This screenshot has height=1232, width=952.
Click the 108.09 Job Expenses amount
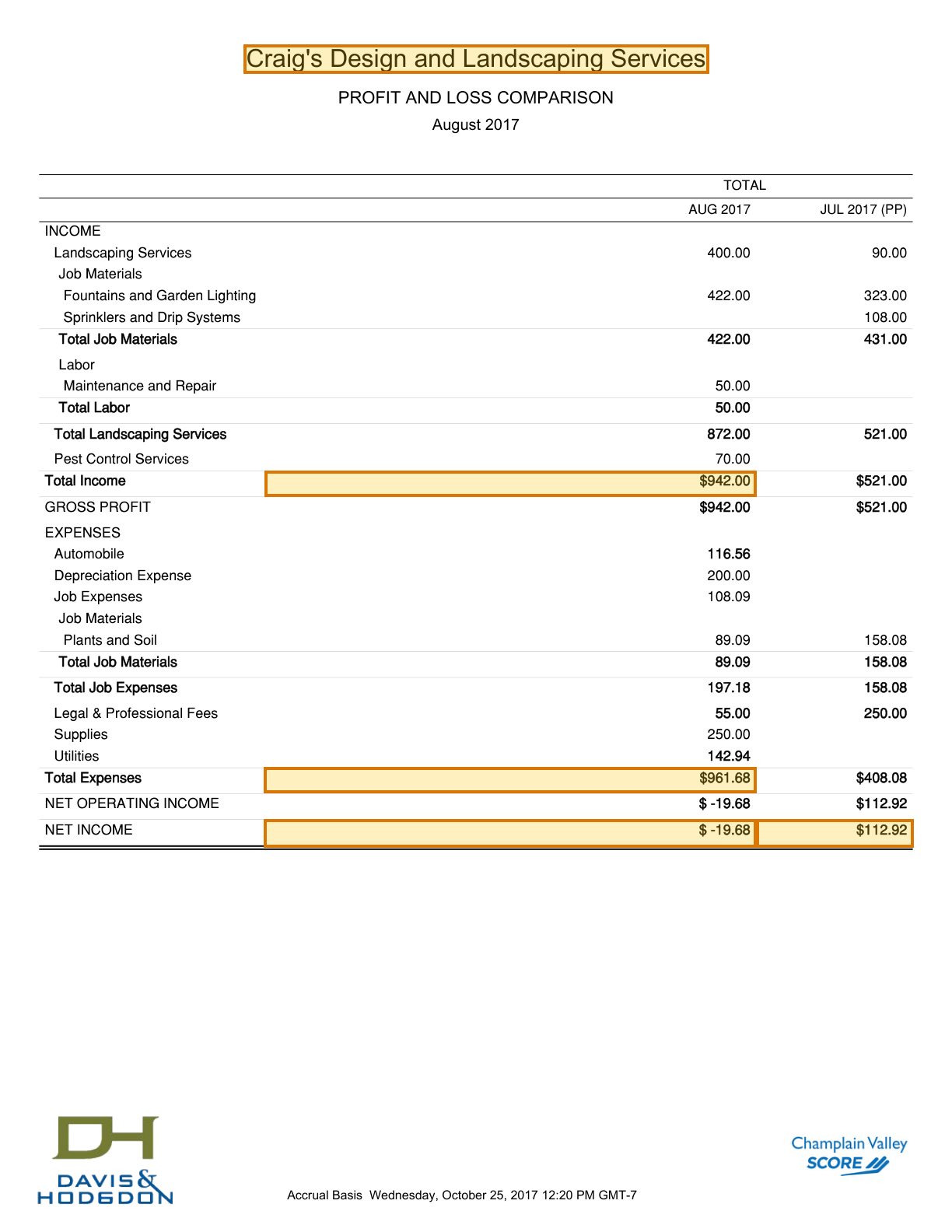pos(729,597)
